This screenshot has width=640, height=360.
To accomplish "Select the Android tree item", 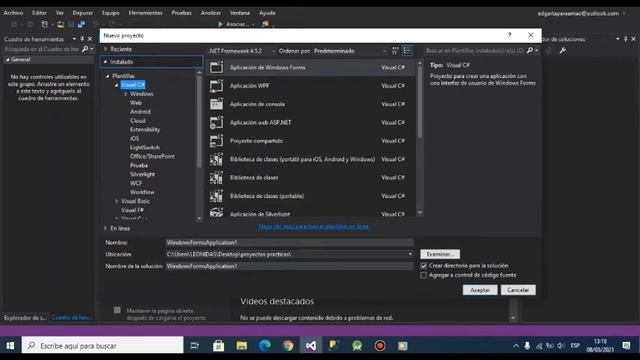I will click(x=140, y=111).
